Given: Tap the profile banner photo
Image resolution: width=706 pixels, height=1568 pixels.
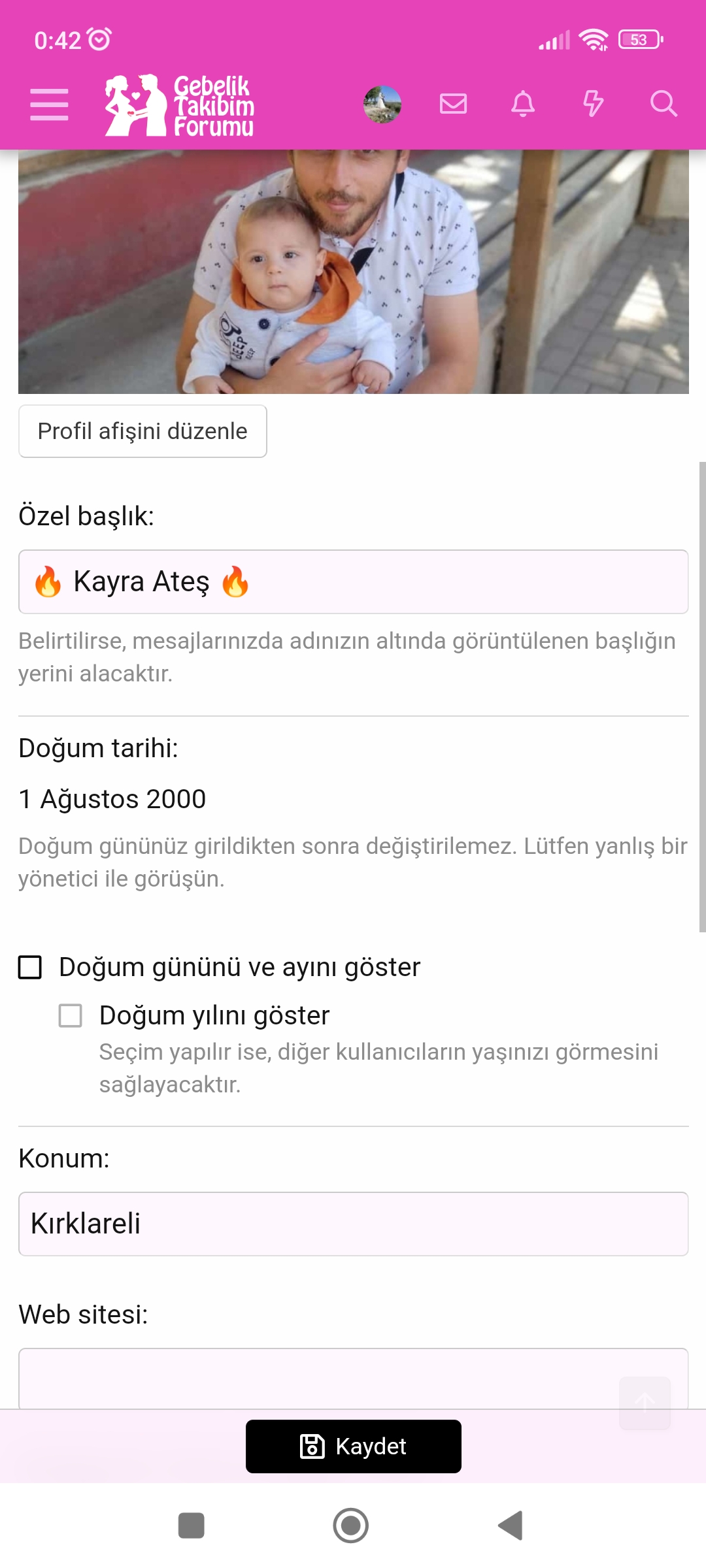Looking at the screenshot, I should point(353,271).
